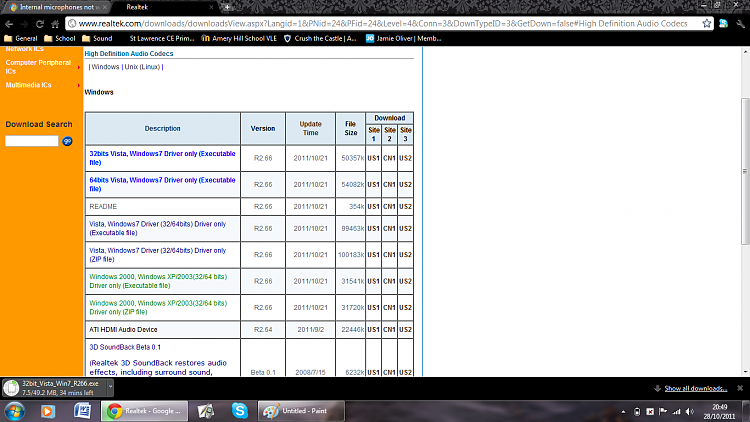Open Windows Media Player from taskbar
750x422 pixels.
point(47,411)
